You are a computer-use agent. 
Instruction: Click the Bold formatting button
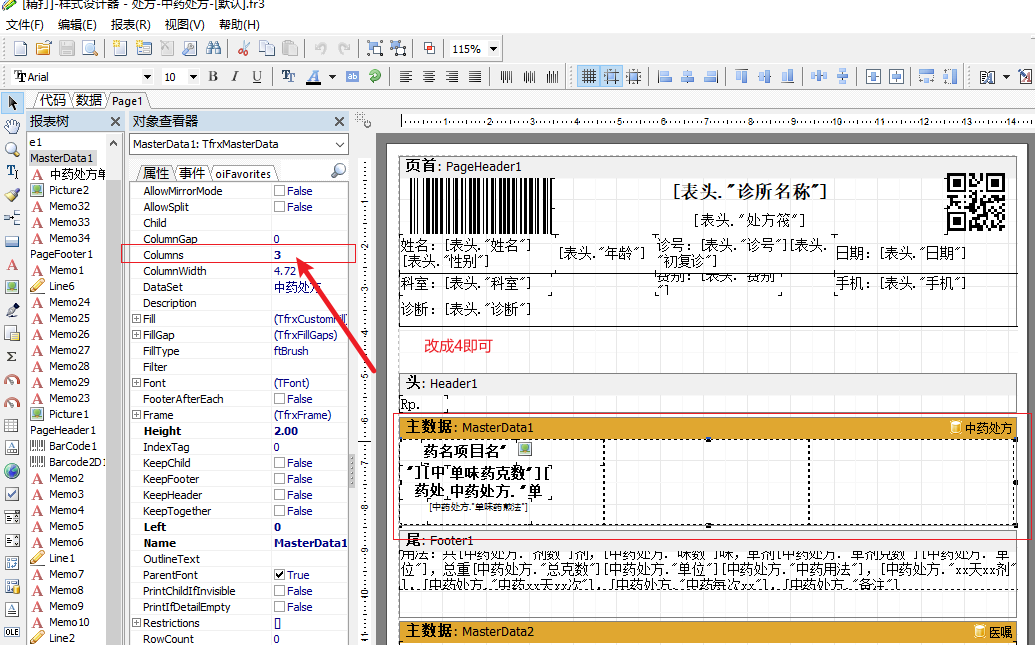(212, 77)
